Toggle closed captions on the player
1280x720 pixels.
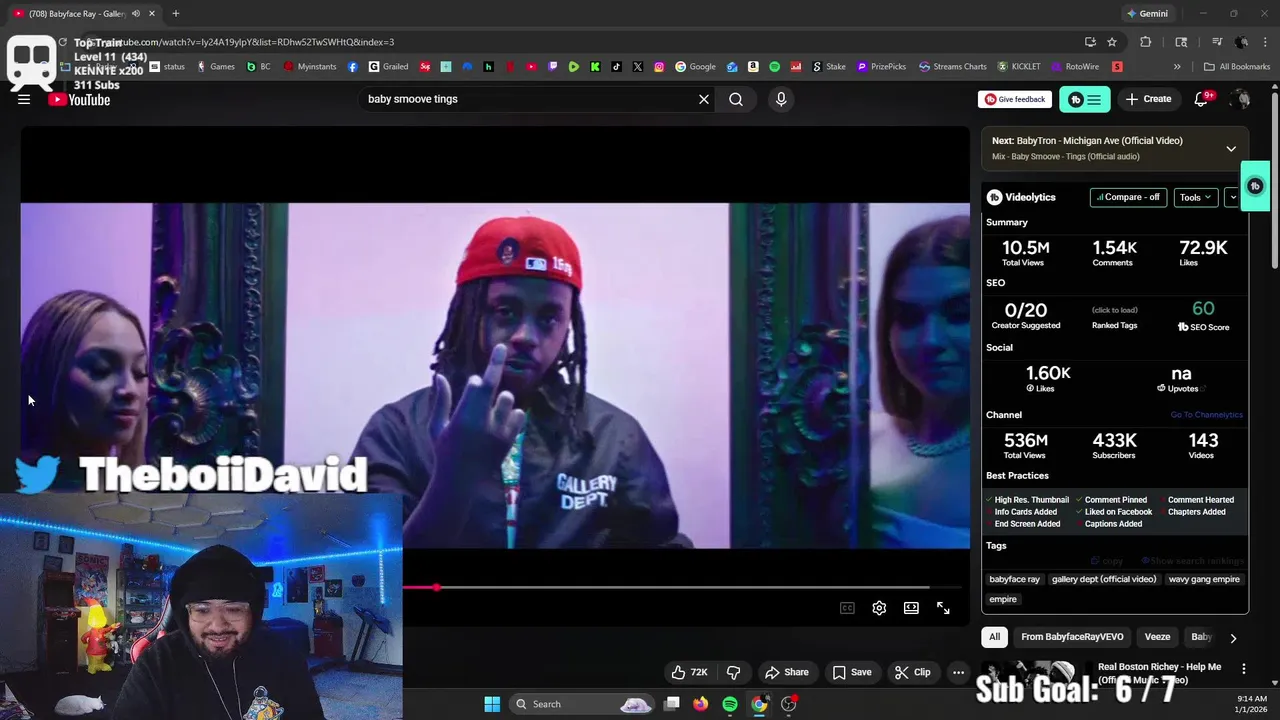(x=847, y=608)
